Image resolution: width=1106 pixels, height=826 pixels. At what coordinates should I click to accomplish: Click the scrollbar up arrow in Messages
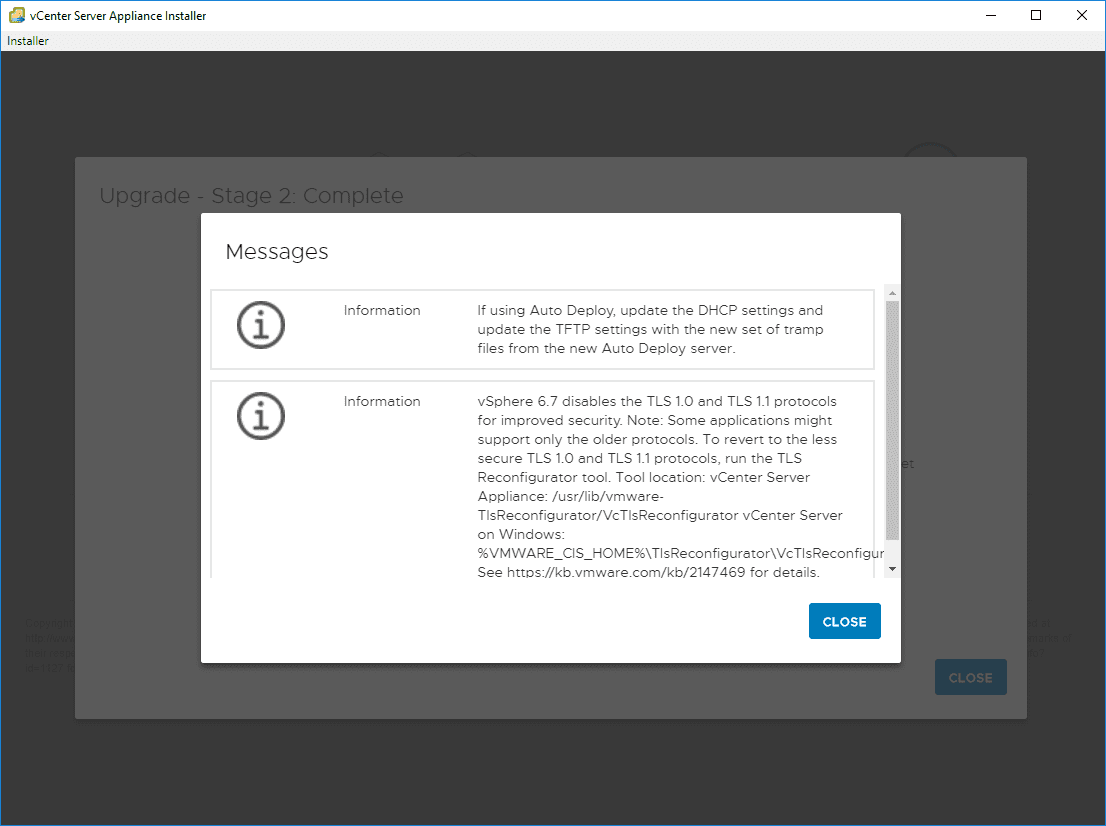click(892, 293)
